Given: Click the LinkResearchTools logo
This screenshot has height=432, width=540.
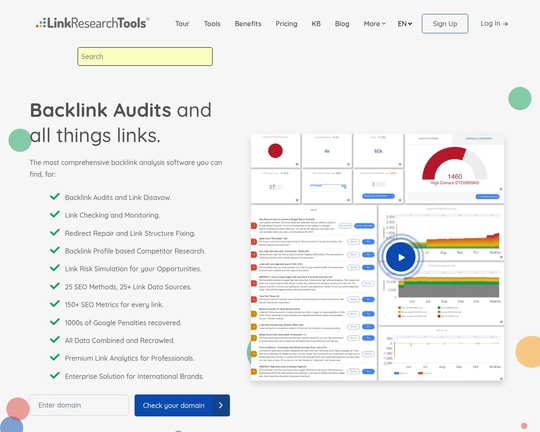Looking at the screenshot, I should point(93,23).
